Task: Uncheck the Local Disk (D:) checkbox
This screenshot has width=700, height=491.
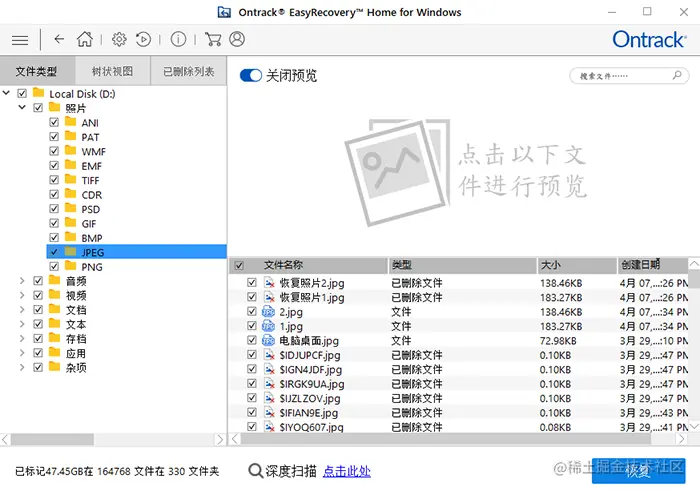Action: click(22, 93)
